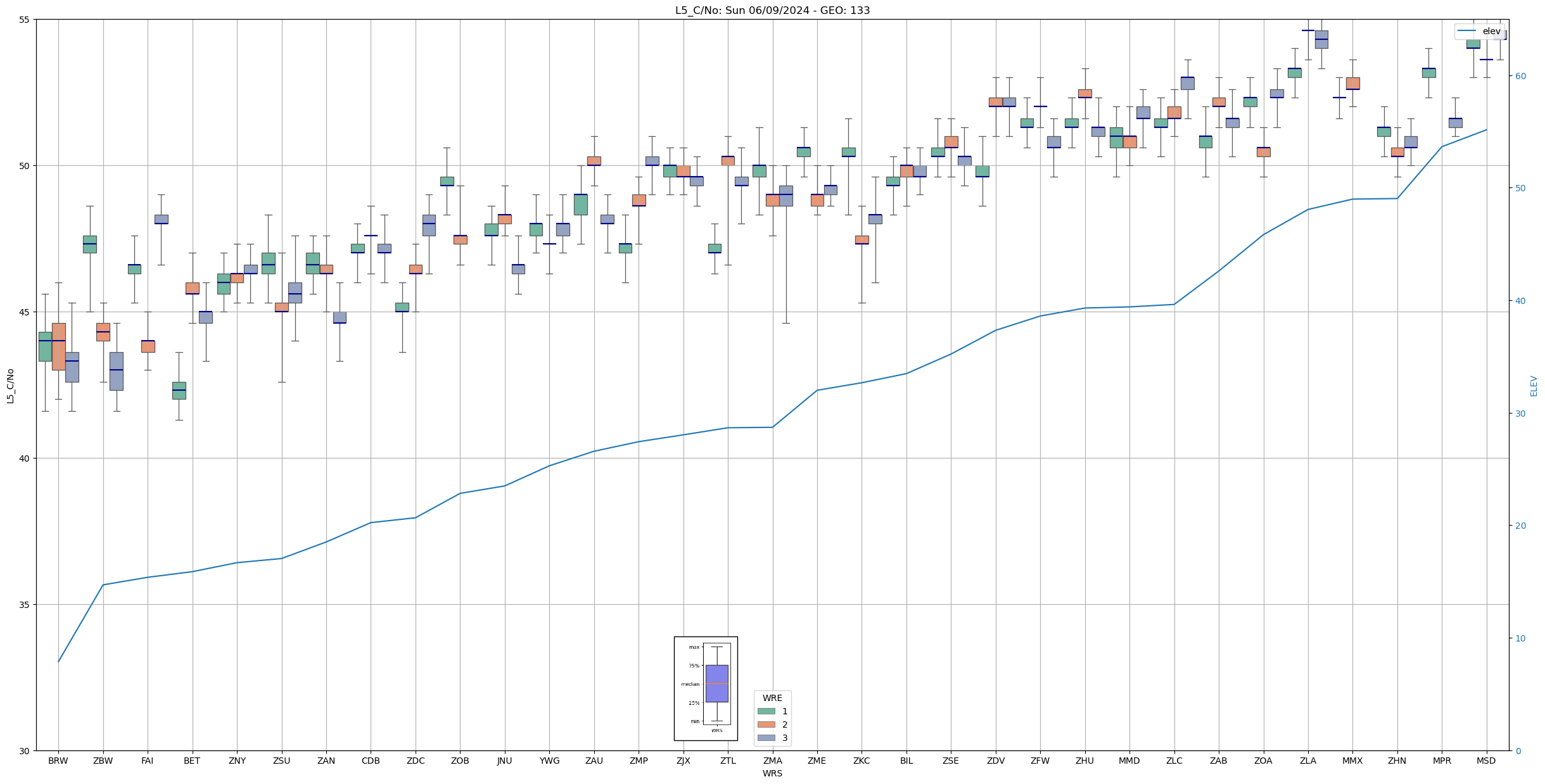Click the MSD station tick label
This screenshot has height=784, width=1545.
[x=1485, y=761]
